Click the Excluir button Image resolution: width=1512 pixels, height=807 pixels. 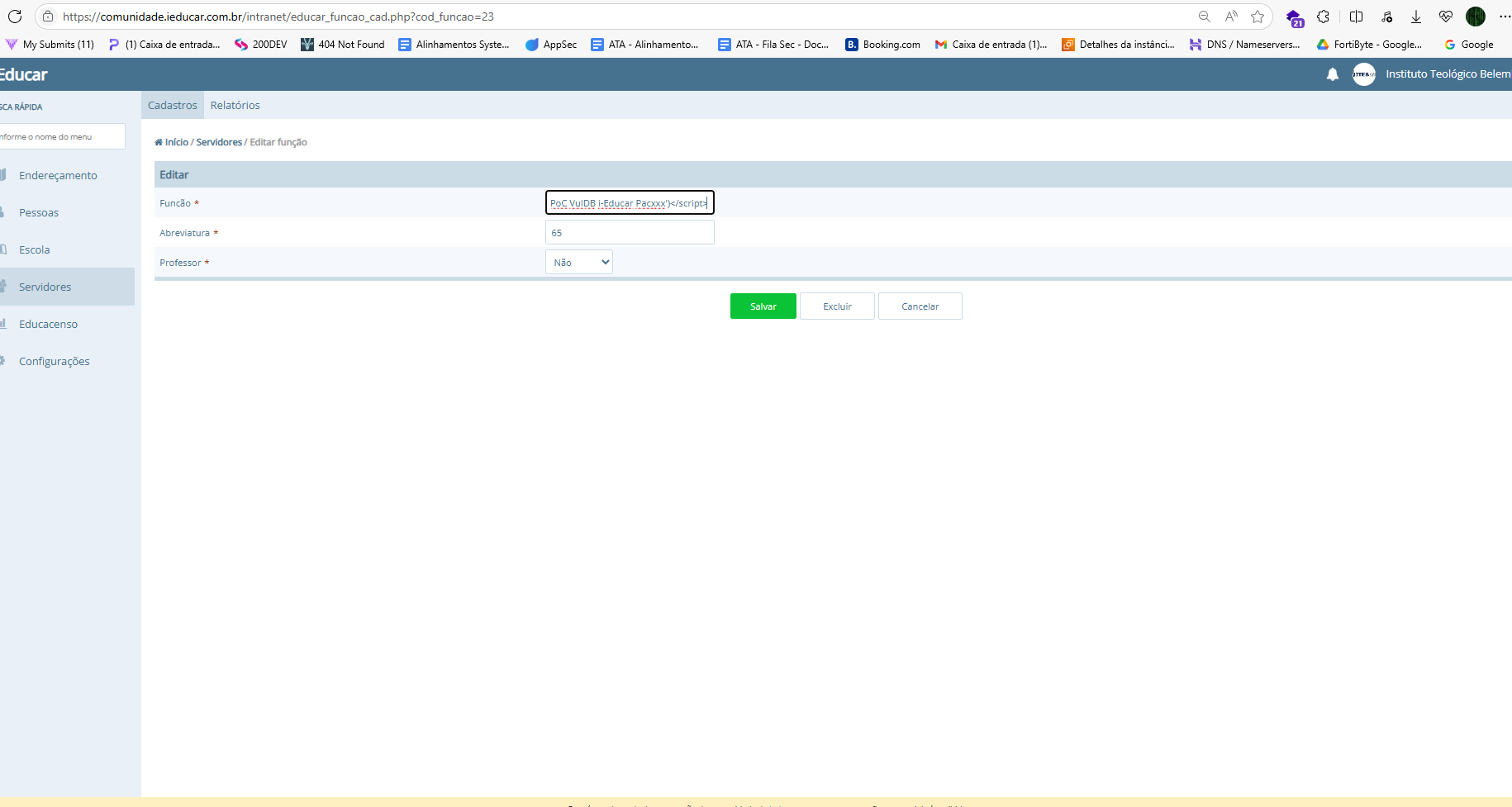(x=837, y=306)
